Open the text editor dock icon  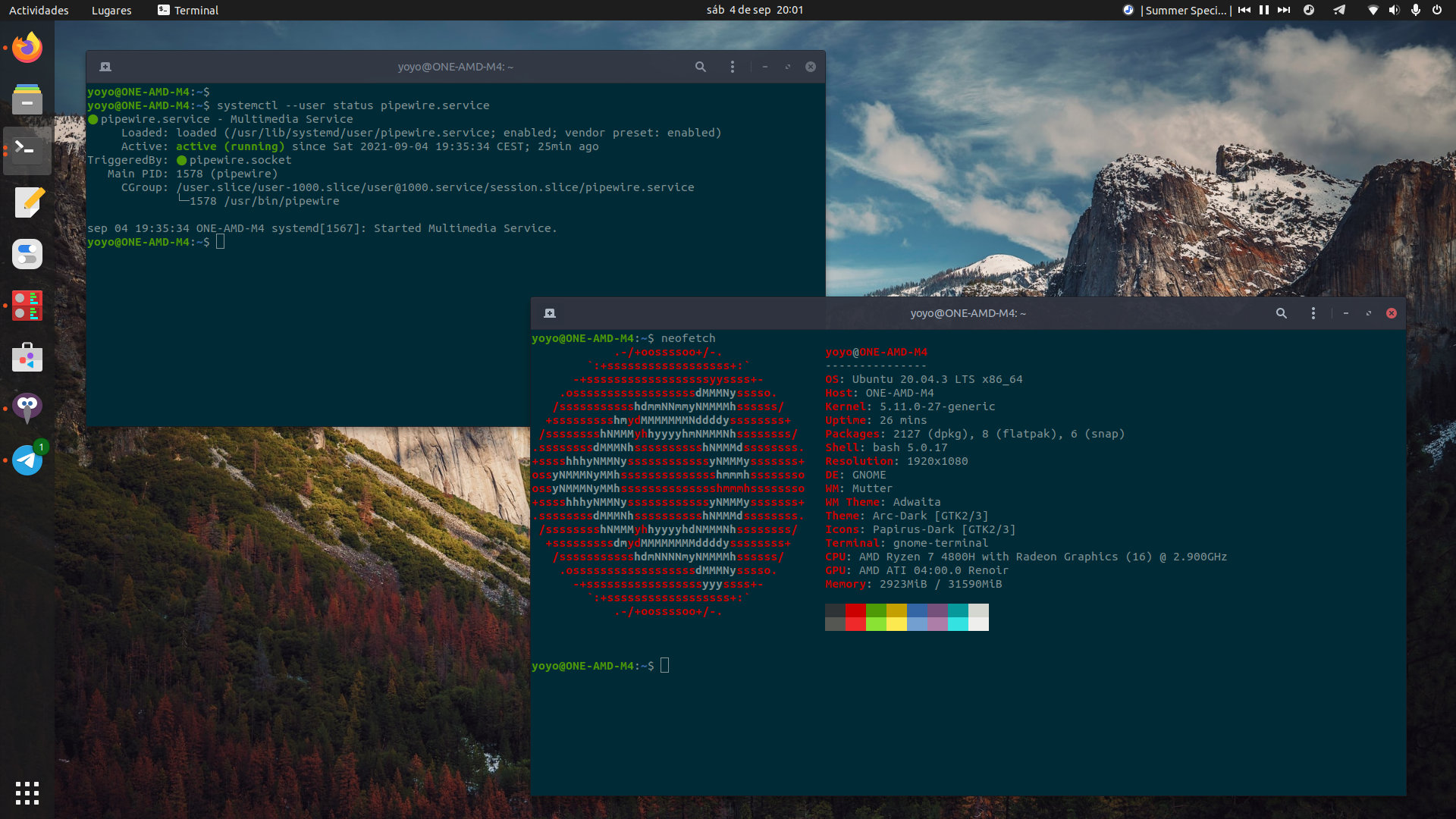(27, 202)
